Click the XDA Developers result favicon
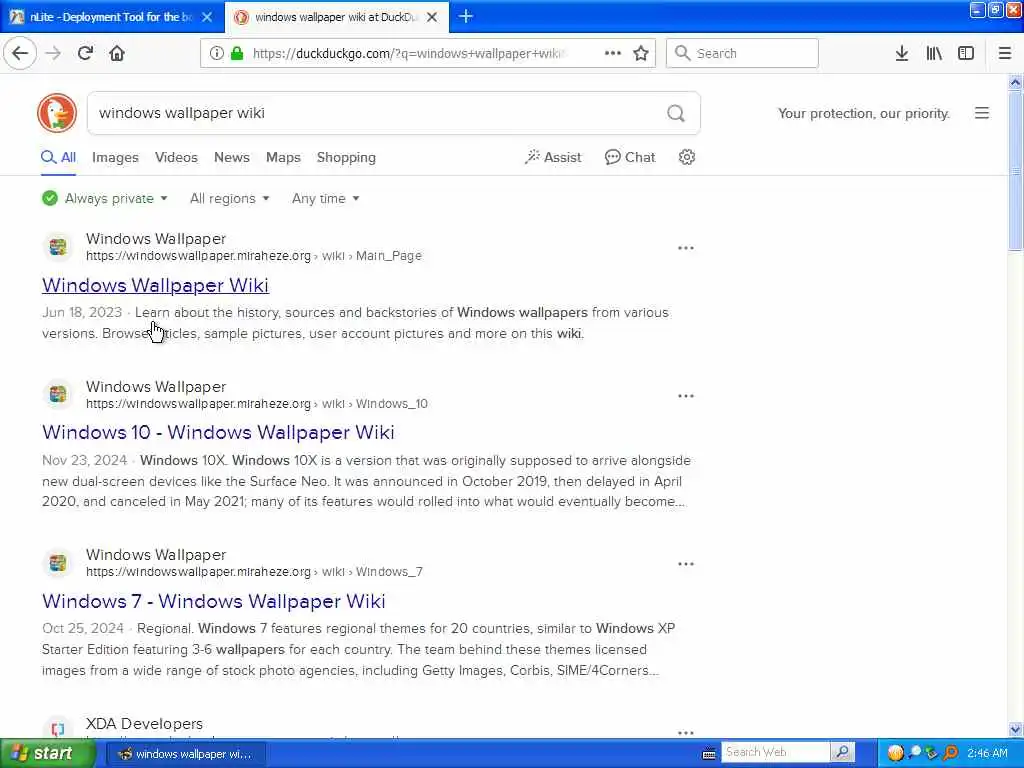 (x=57, y=728)
